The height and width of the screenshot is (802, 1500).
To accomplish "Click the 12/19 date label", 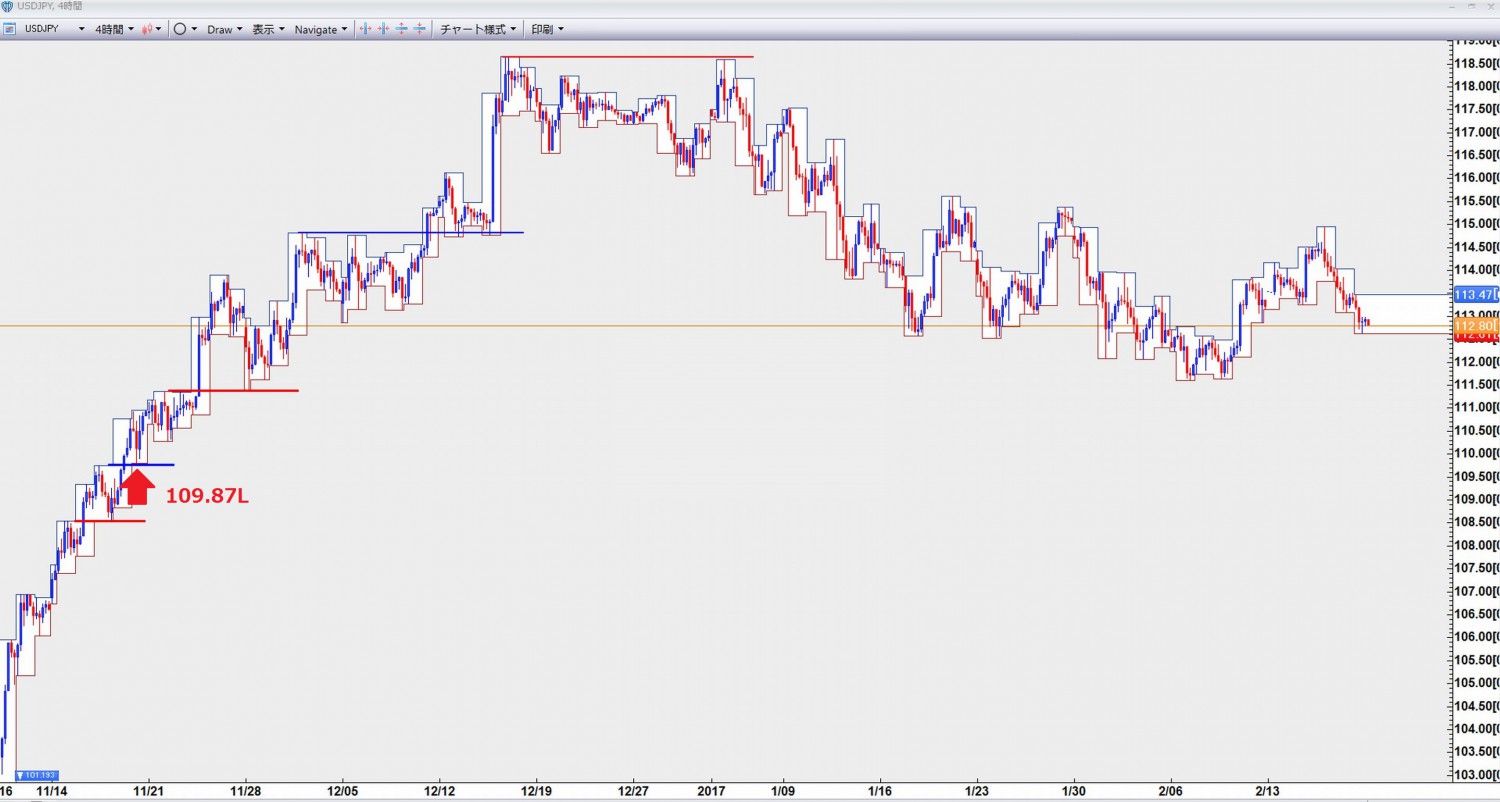I will click(536, 790).
